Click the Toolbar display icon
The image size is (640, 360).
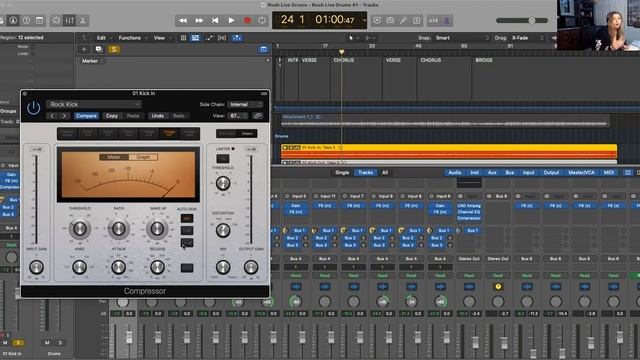click(x=39, y=20)
